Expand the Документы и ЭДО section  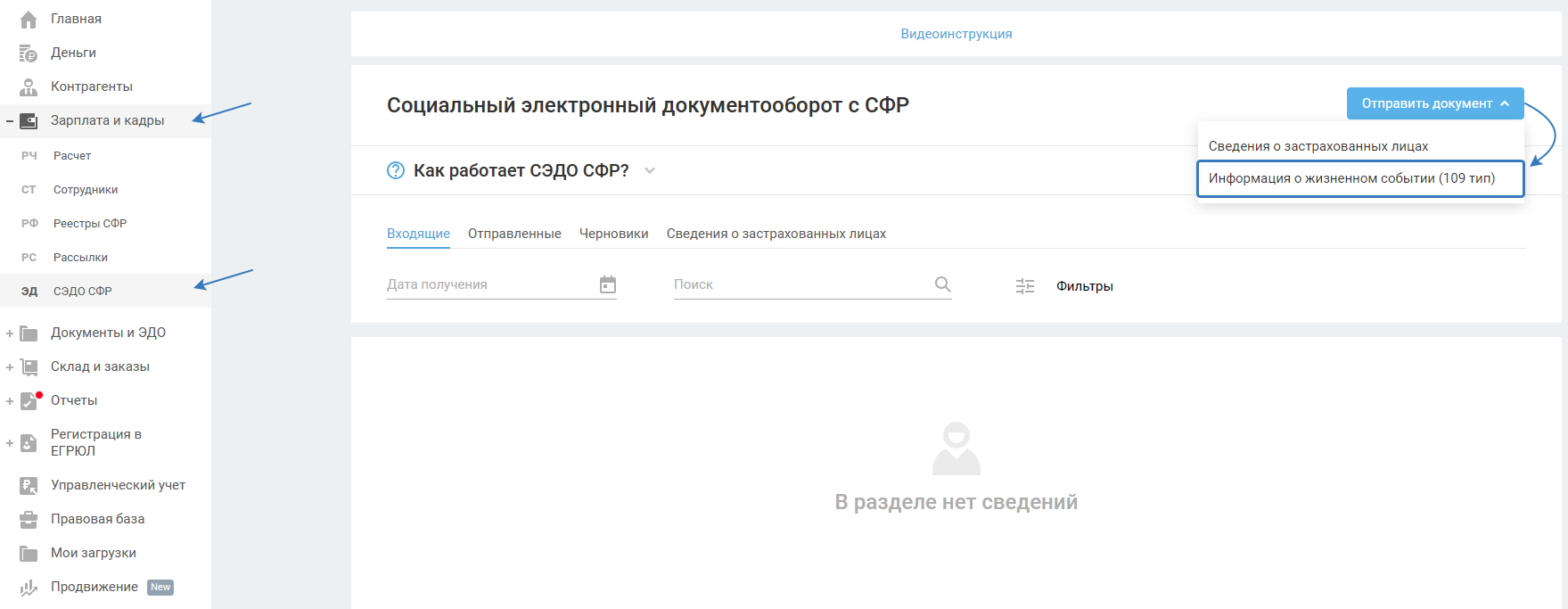(x=9, y=333)
